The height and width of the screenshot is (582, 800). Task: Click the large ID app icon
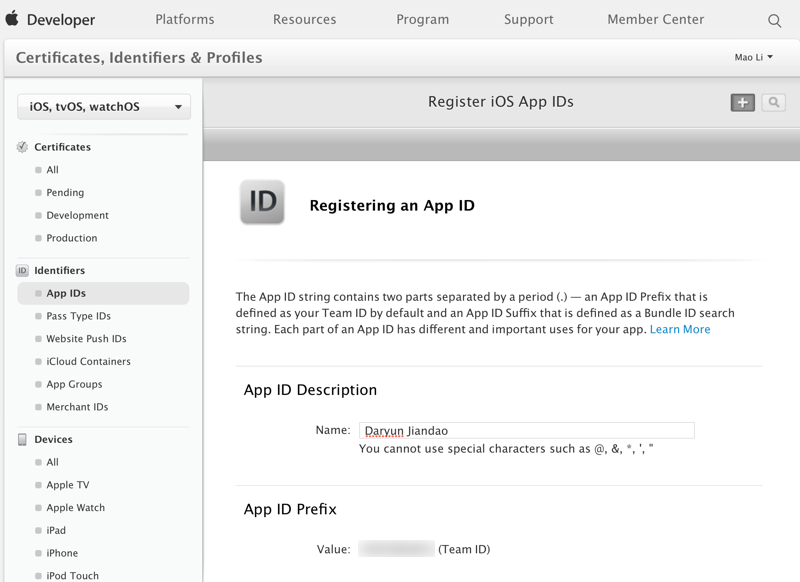(262, 202)
